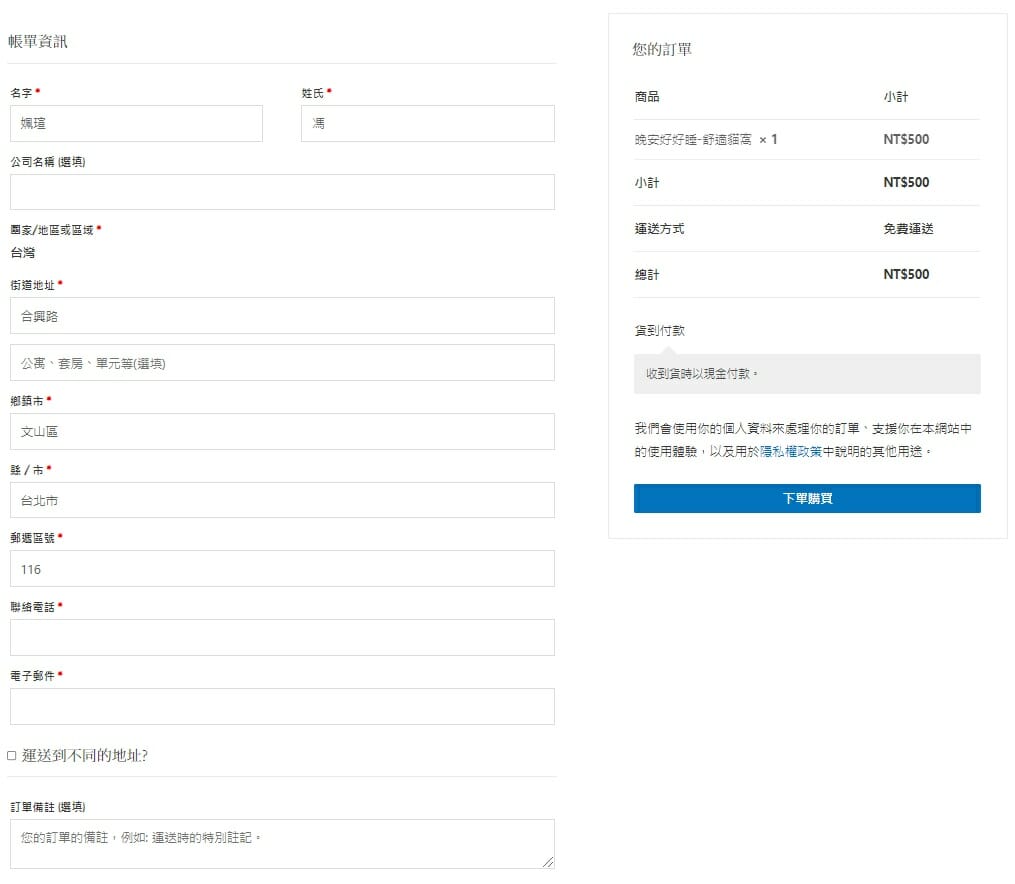
Task: Click the 姓氏 last name field
Action: click(428, 124)
